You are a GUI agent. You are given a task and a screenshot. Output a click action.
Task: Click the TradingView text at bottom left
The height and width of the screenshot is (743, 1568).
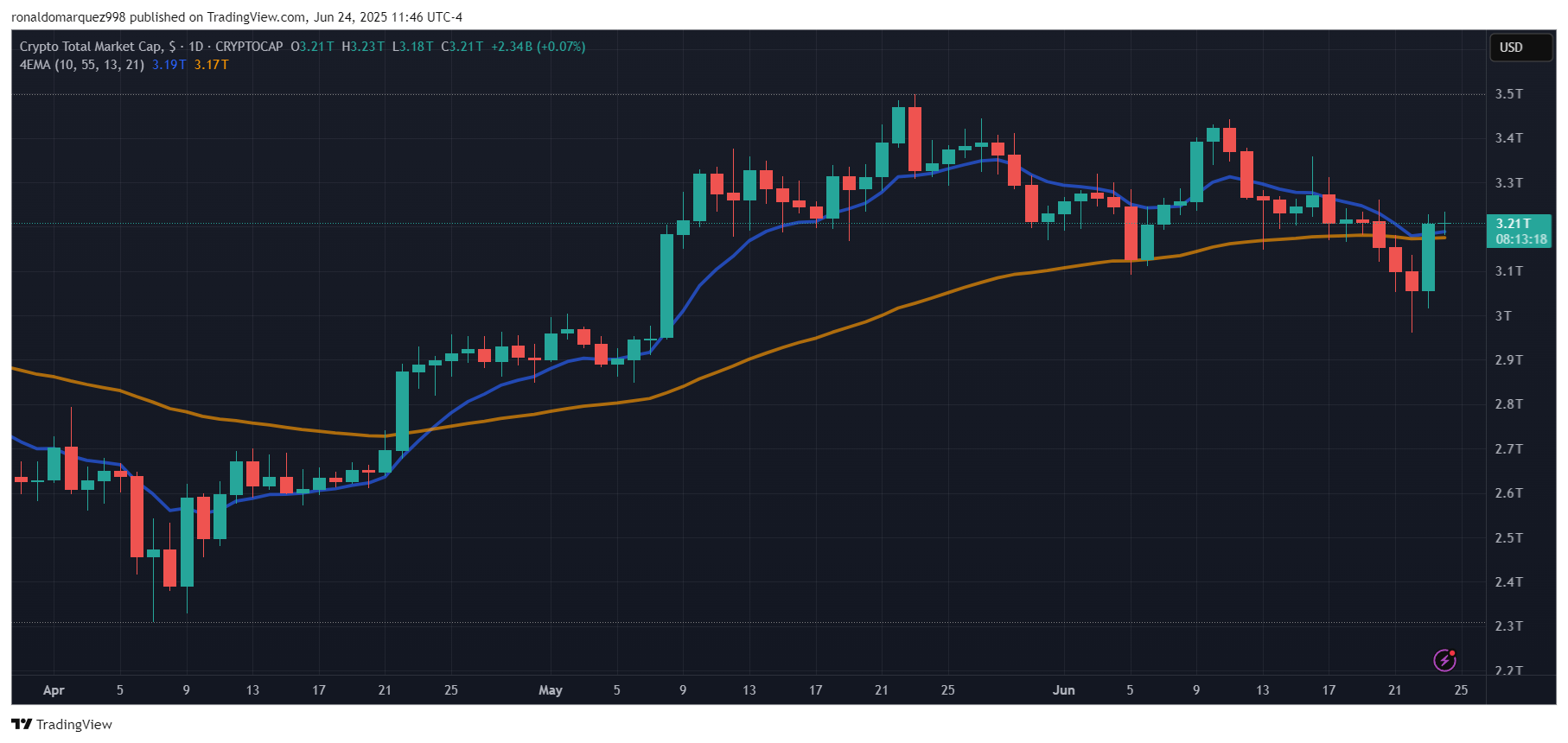click(x=74, y=725)
